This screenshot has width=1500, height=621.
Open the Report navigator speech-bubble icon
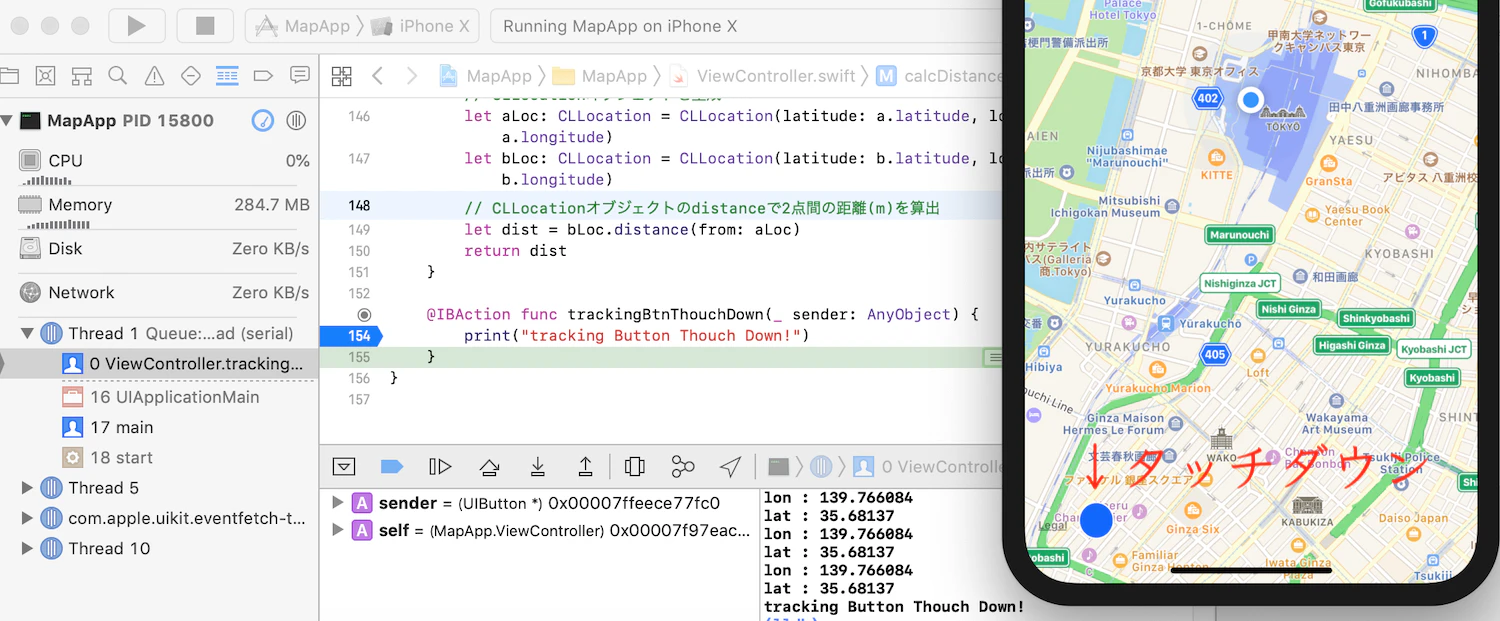[299, 76]
